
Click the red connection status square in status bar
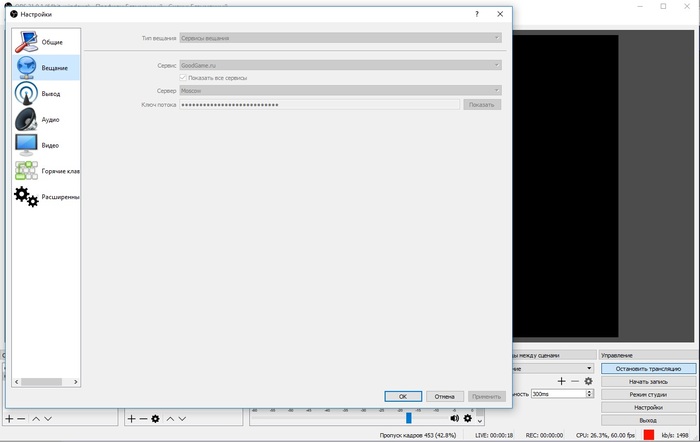tap(649, 435)
